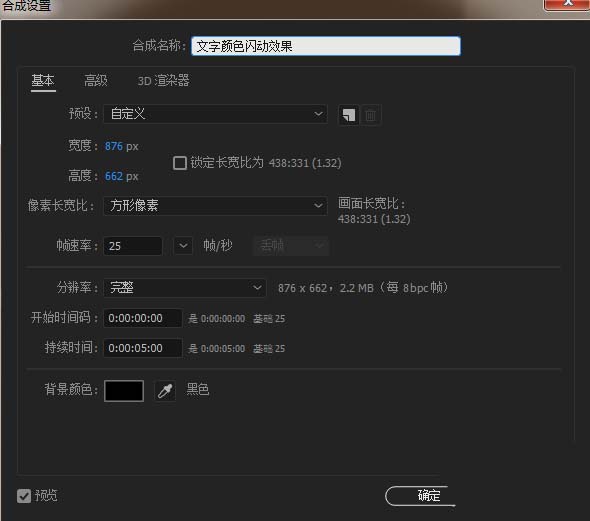The image size is (590, 521).
Task: Switch to the 3D 渲染器 tab
Action: tap(163, 81)
